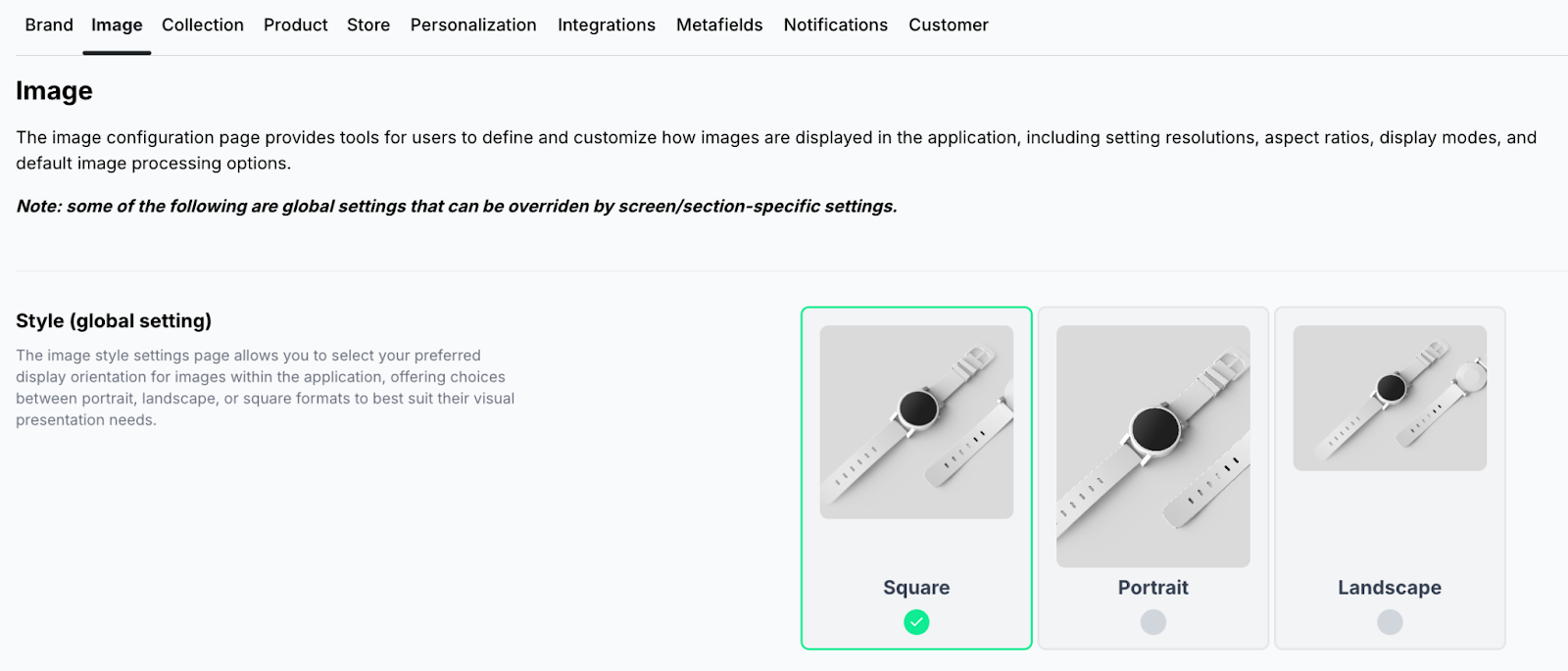1568x671 pixels.
Task: Enable the Landscape radio button
Action: pyautogui.click(x=1390, y=622)
